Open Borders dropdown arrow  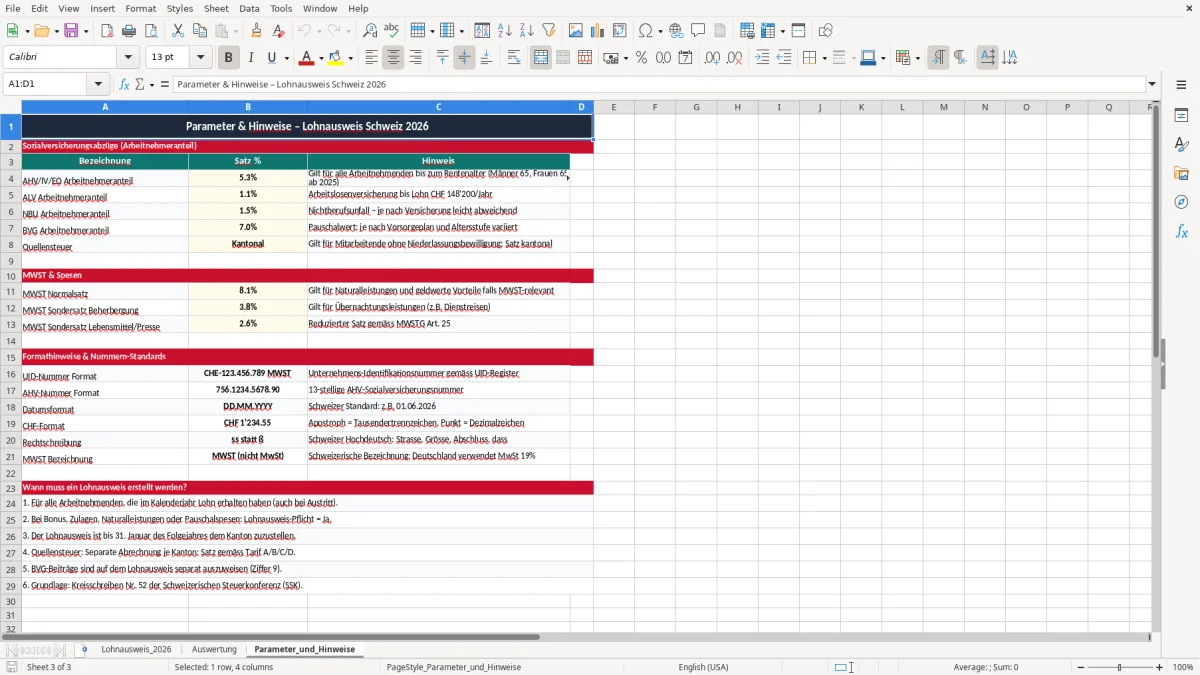(x=823, y=58)
